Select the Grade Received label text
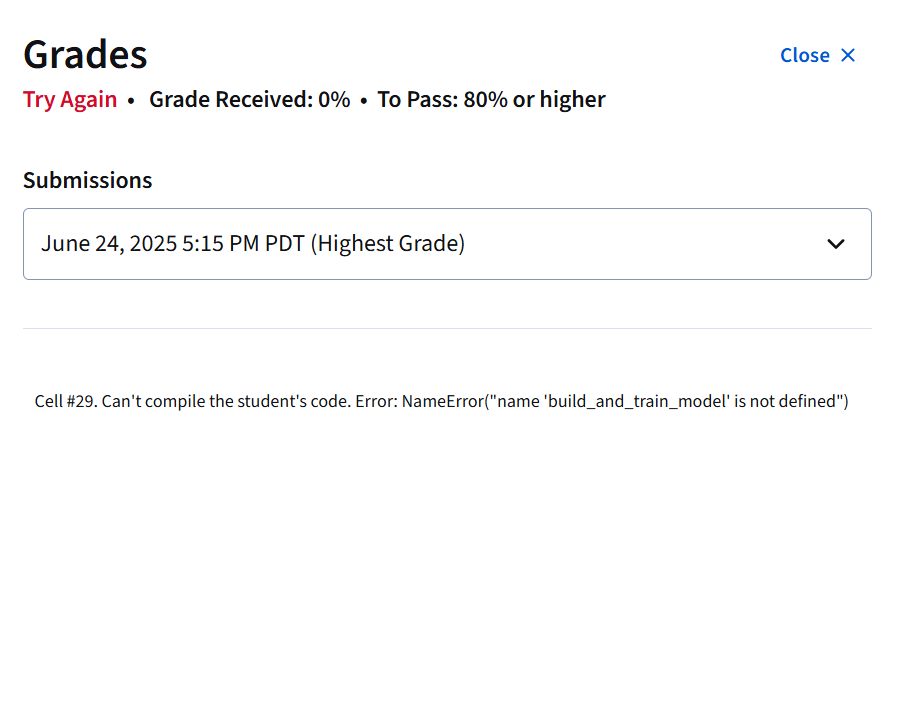Screen dimensions: 916x720 pyautogui.click(x=231, y=99)
